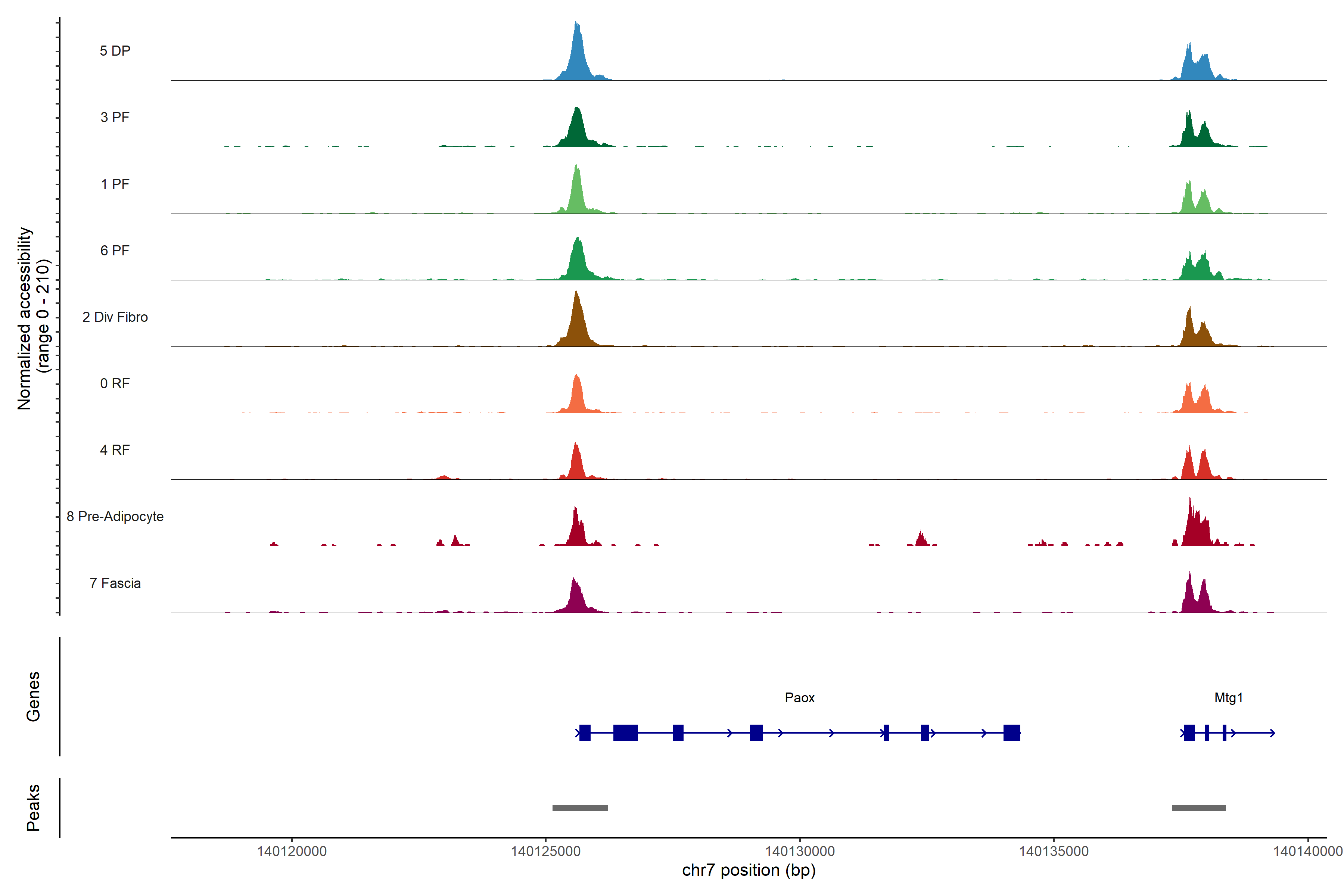Click the Genes panel label
The width and height of the screenshot is (1344, 896).
[x=33, y=696]
